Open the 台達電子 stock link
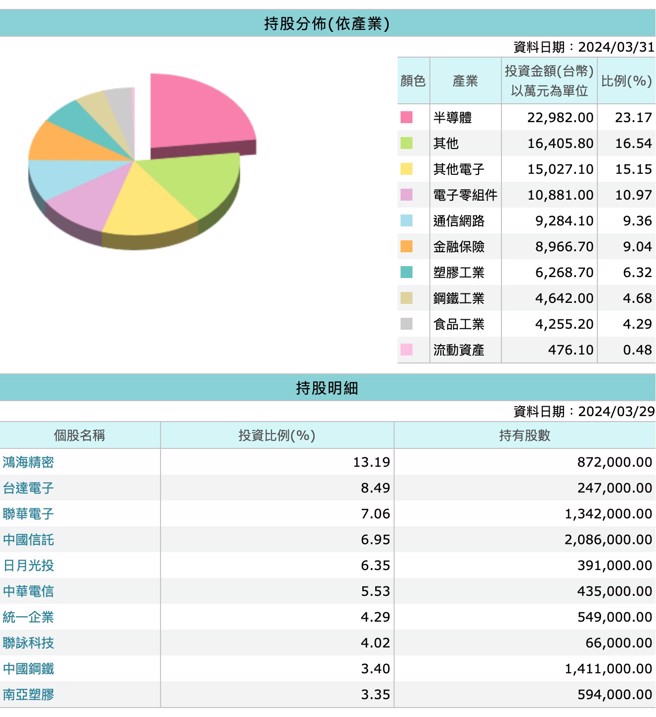 coord(28,488)
